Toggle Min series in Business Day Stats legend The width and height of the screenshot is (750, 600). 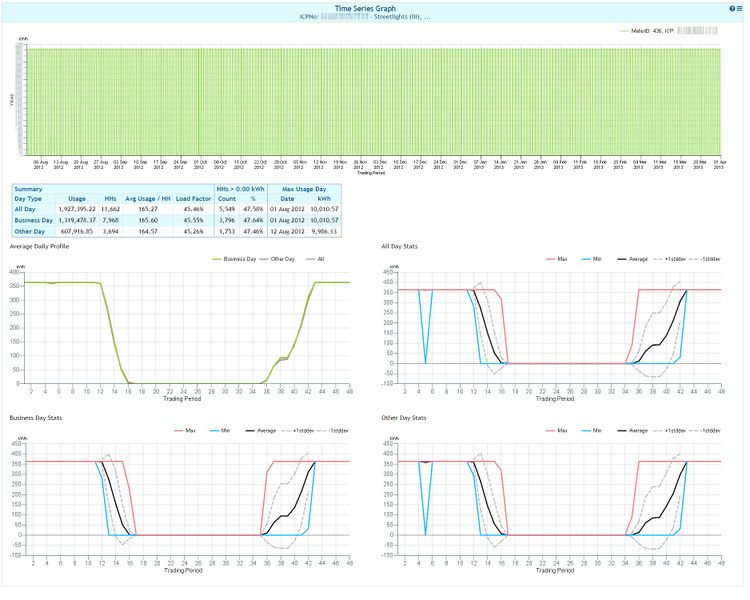(220, 431)
